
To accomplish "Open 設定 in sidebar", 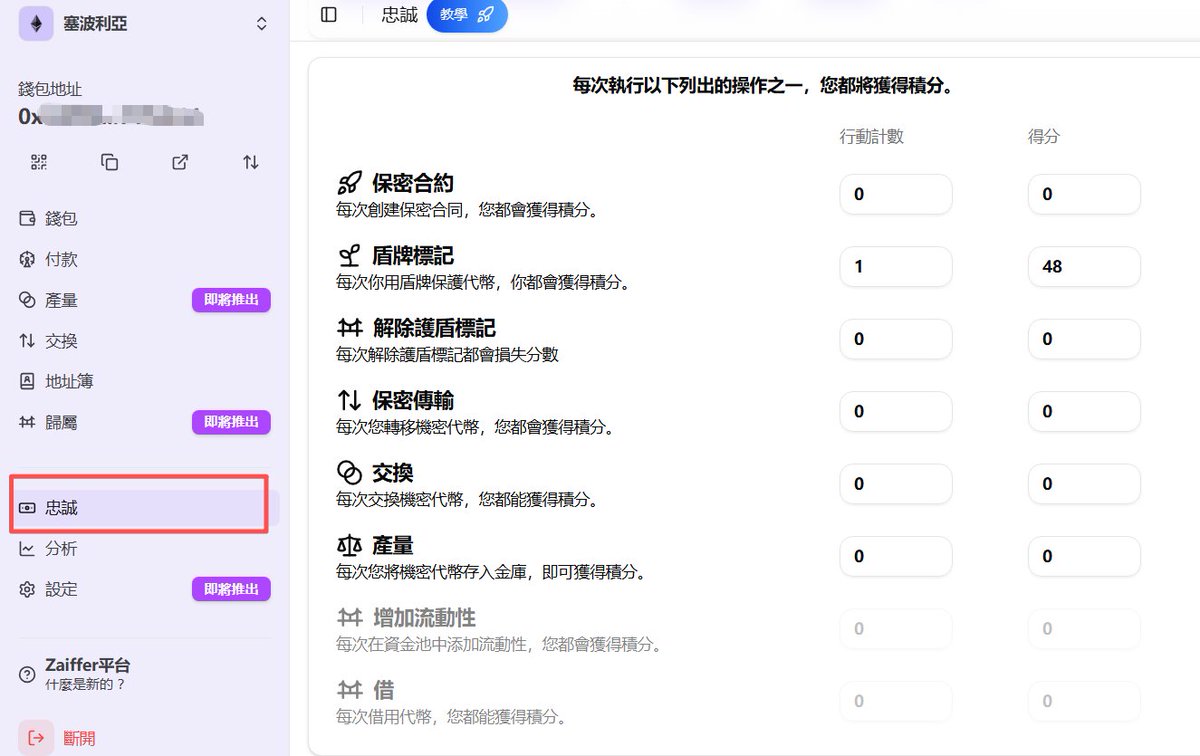I will [145, 589].
